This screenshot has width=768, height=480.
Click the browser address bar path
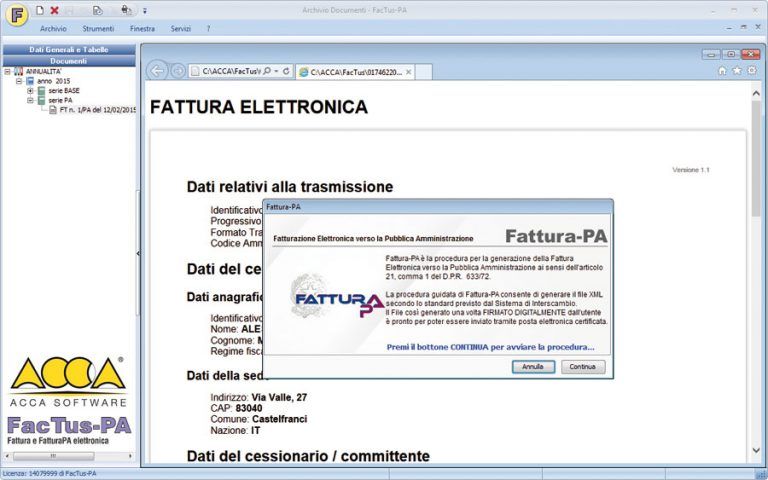[x=232, y=71]
